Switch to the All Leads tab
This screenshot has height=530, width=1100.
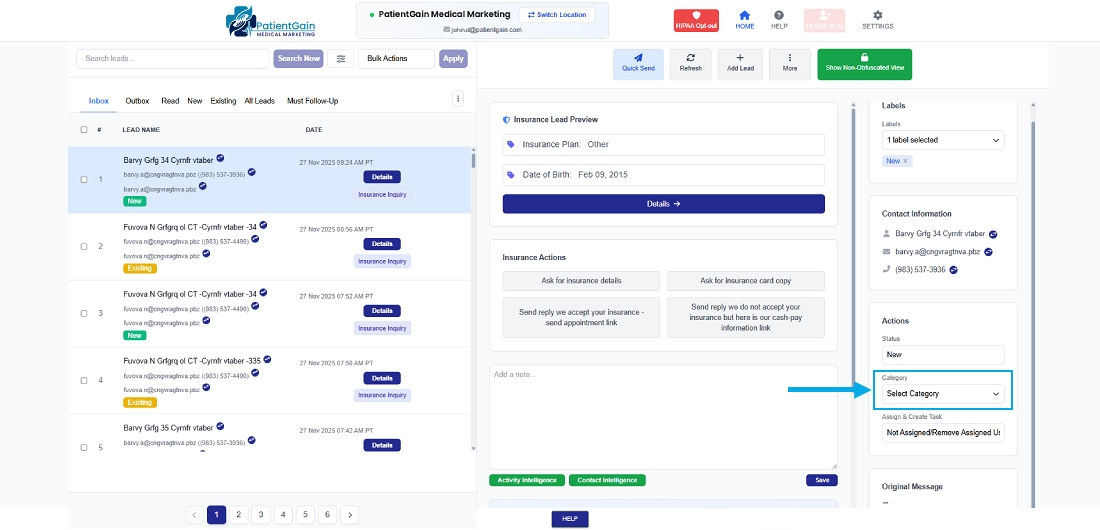click(260, 101)
